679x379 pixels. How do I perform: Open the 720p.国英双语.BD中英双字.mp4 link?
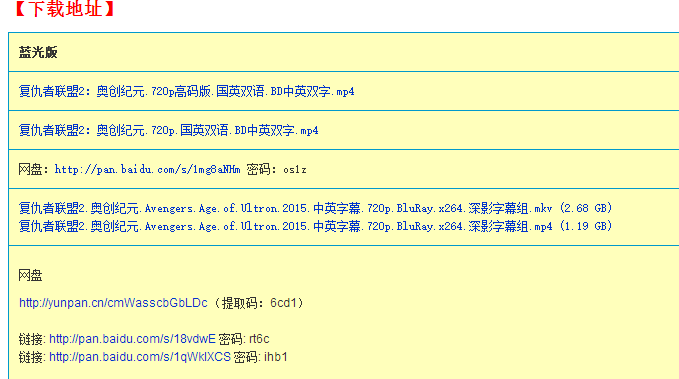click(168, 130)
